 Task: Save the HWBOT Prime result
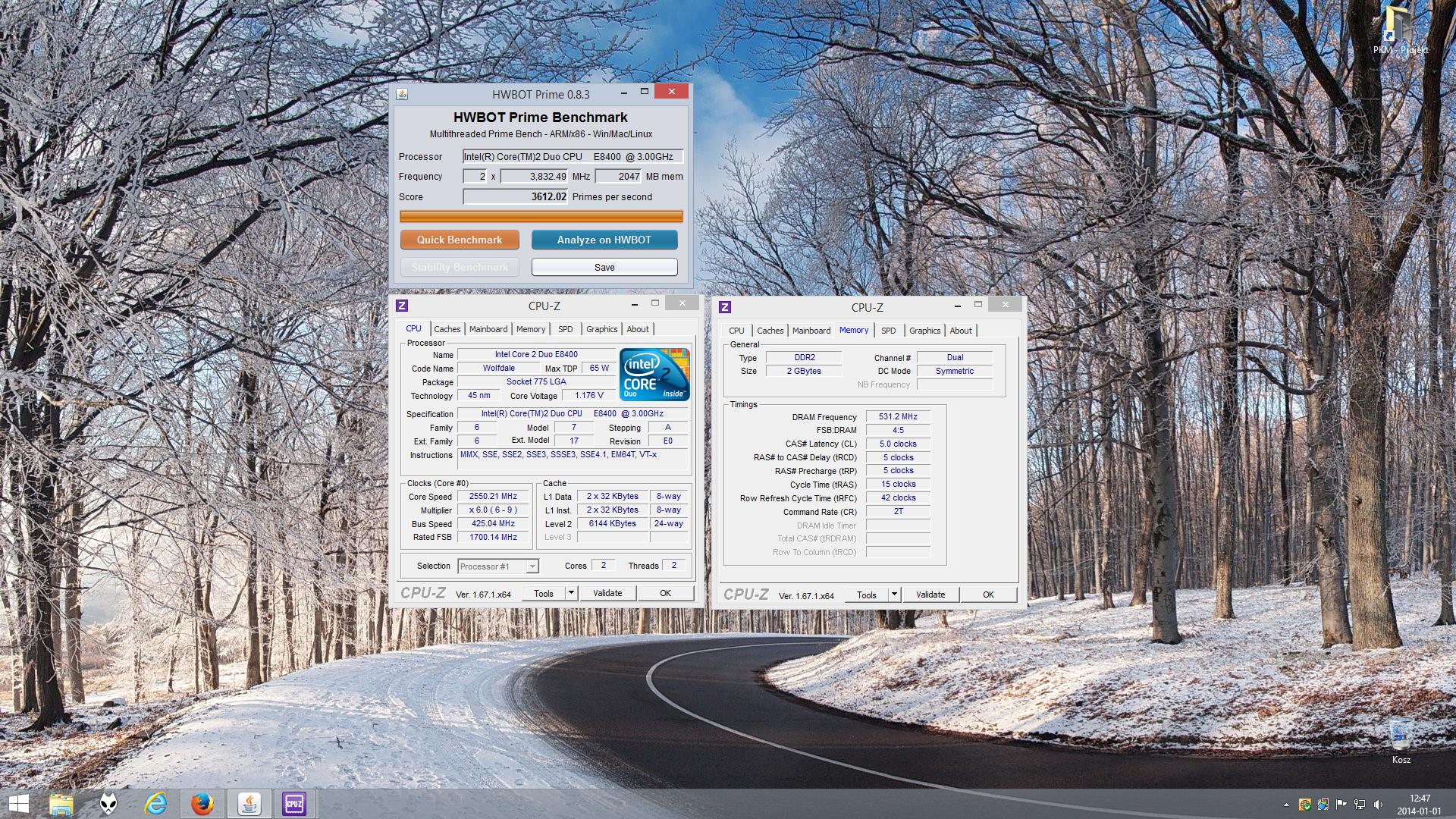[604, 267]
